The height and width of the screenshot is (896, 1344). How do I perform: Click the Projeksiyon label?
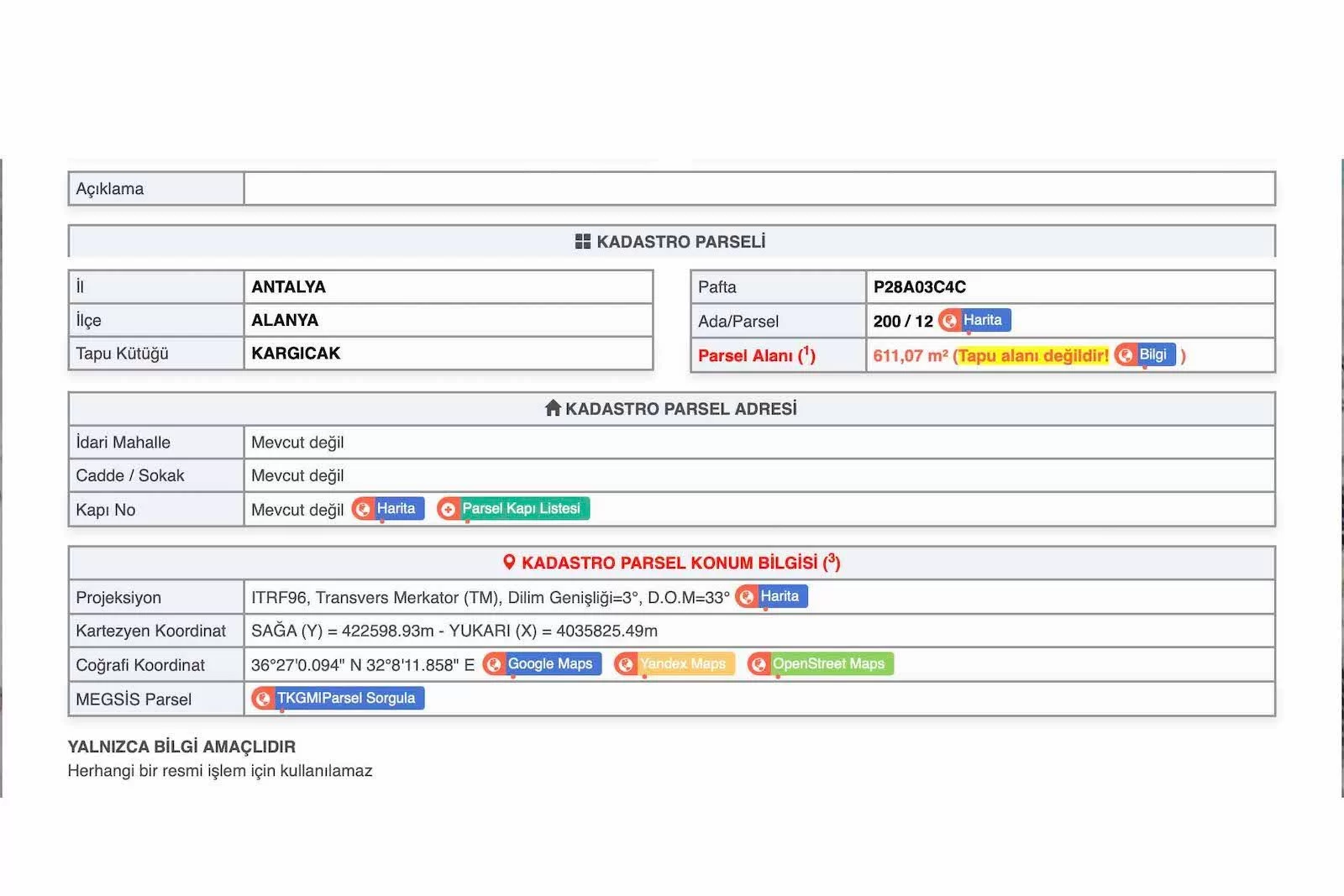(x=118, y=598)
